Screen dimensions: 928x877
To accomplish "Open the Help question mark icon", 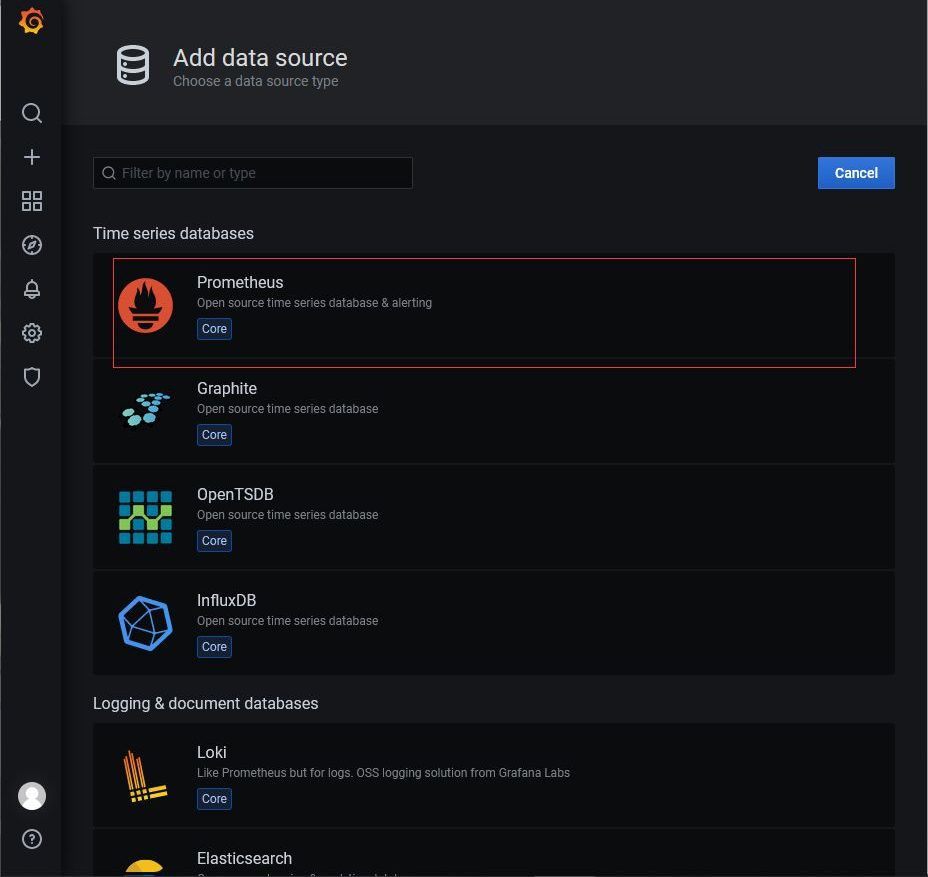I will click(32, 839).
